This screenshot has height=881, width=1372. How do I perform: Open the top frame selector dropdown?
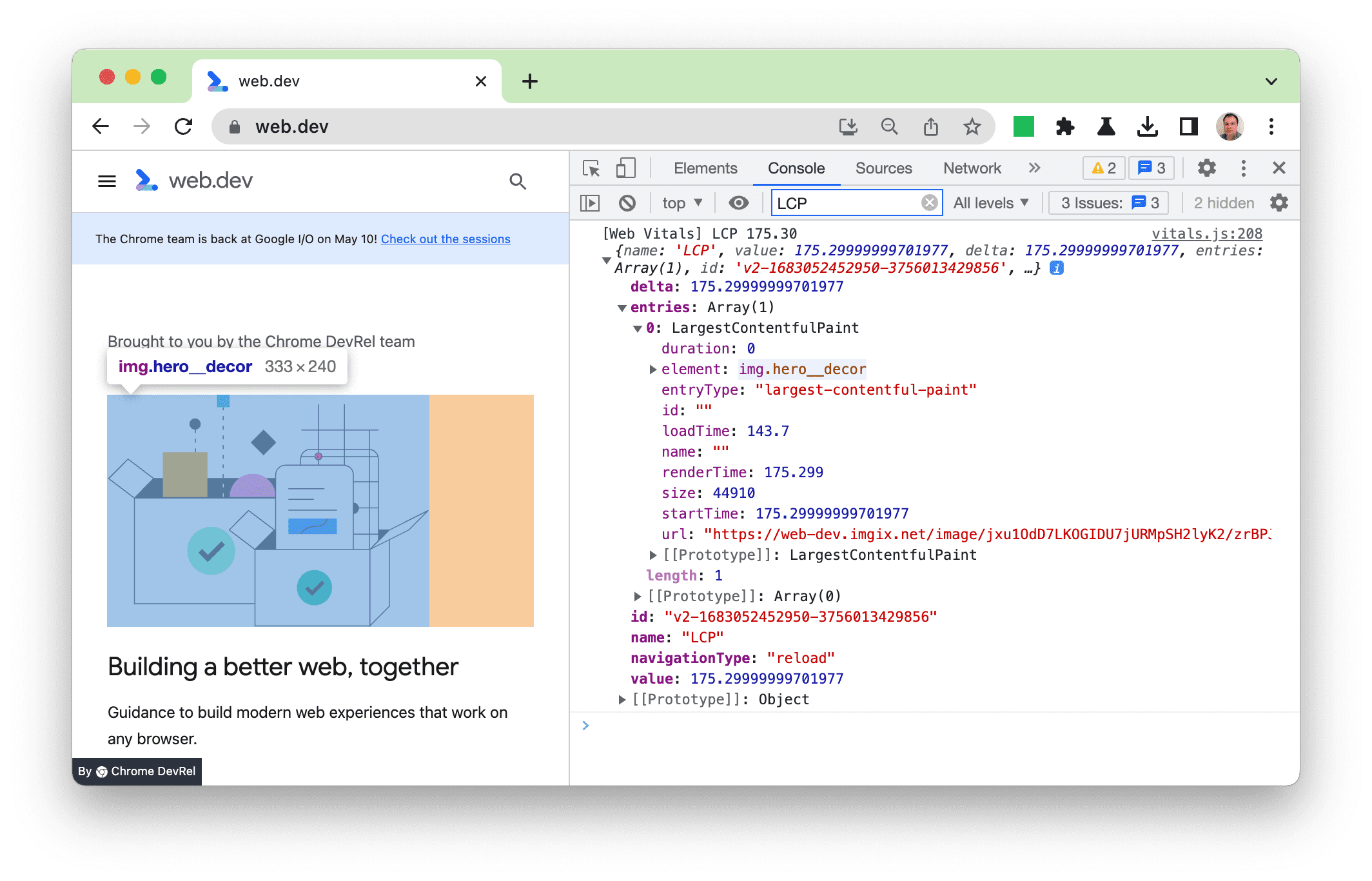pyautogui.click(x=681, y=204)
